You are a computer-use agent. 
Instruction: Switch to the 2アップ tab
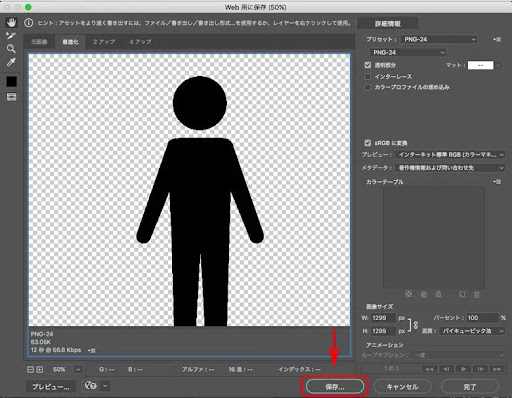[104, 42]
